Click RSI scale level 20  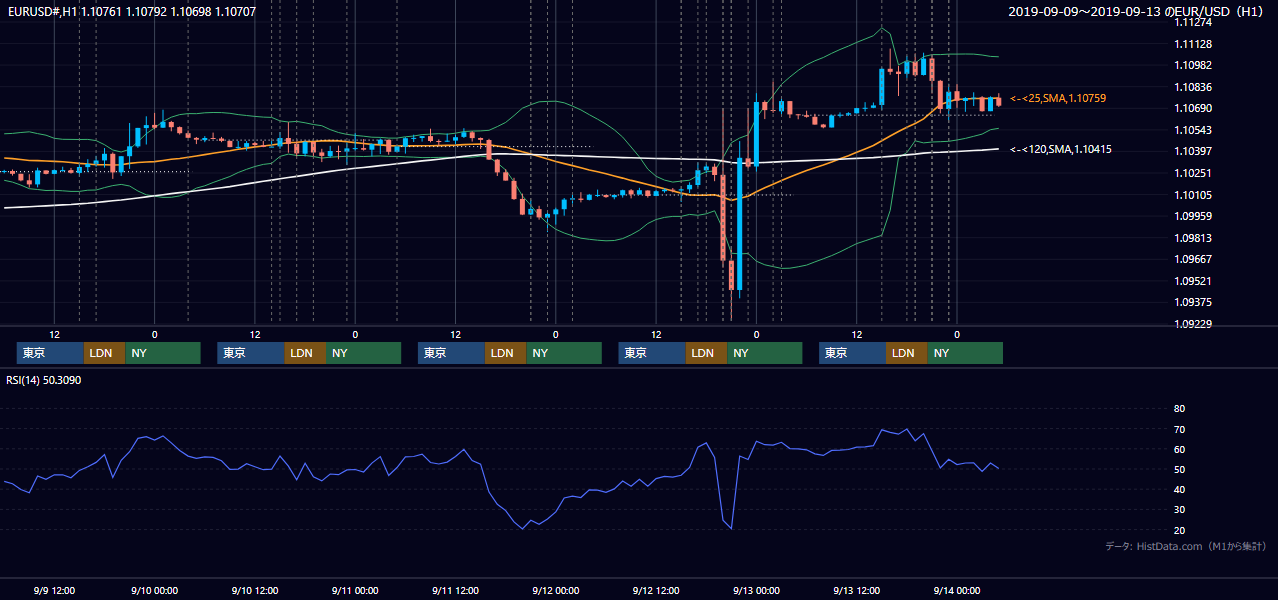(x=1179, y=530)
